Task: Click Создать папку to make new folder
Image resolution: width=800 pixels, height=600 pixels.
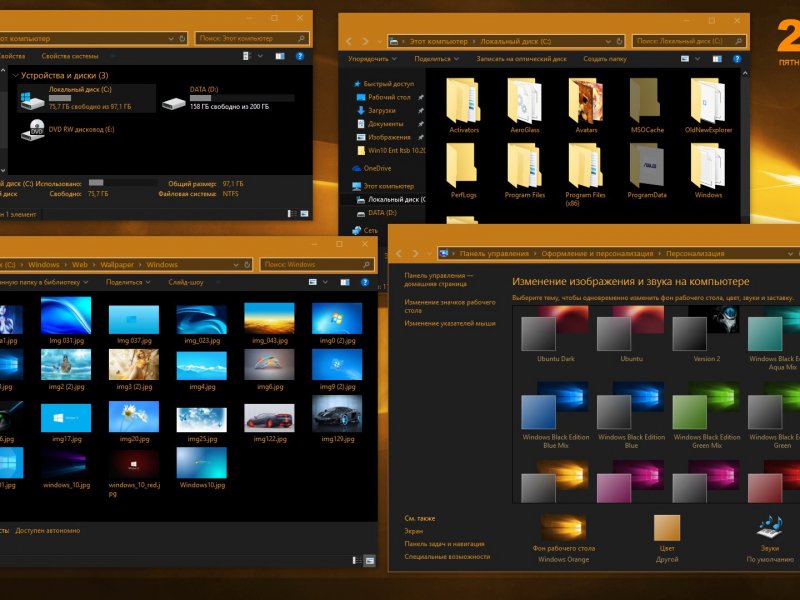Action: (x=605, y=59)
